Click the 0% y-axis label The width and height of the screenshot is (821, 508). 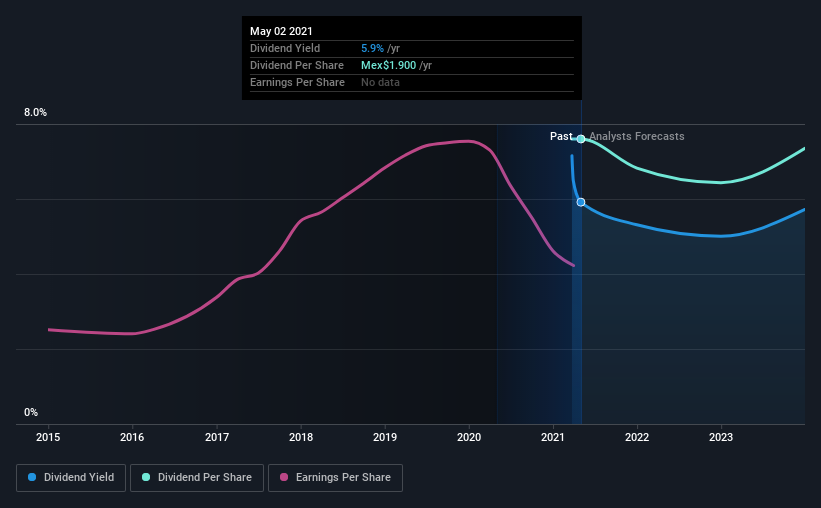coord(31,413)
